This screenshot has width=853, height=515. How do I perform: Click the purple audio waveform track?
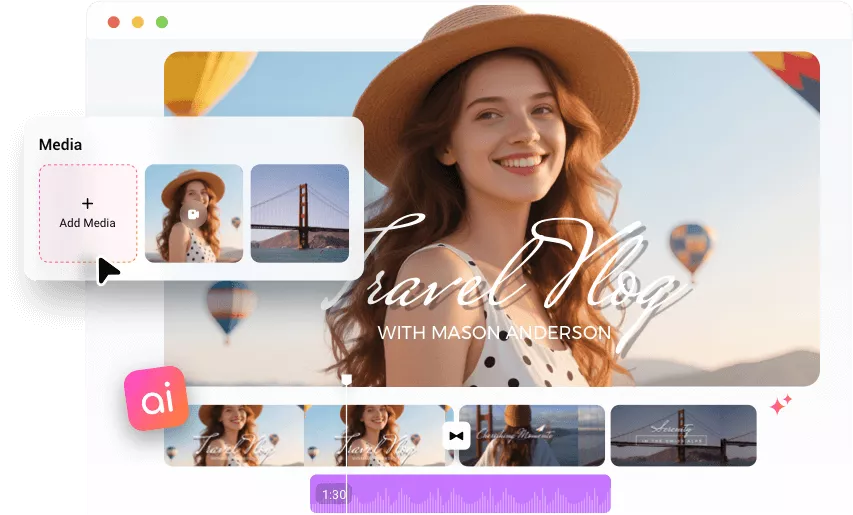click(x=460, y=494)
